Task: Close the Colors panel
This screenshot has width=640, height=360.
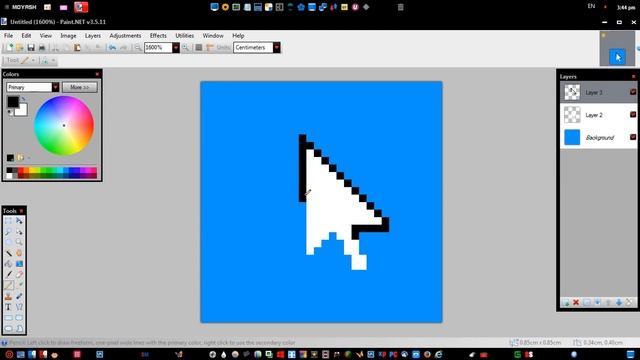Action: [97, 74]
